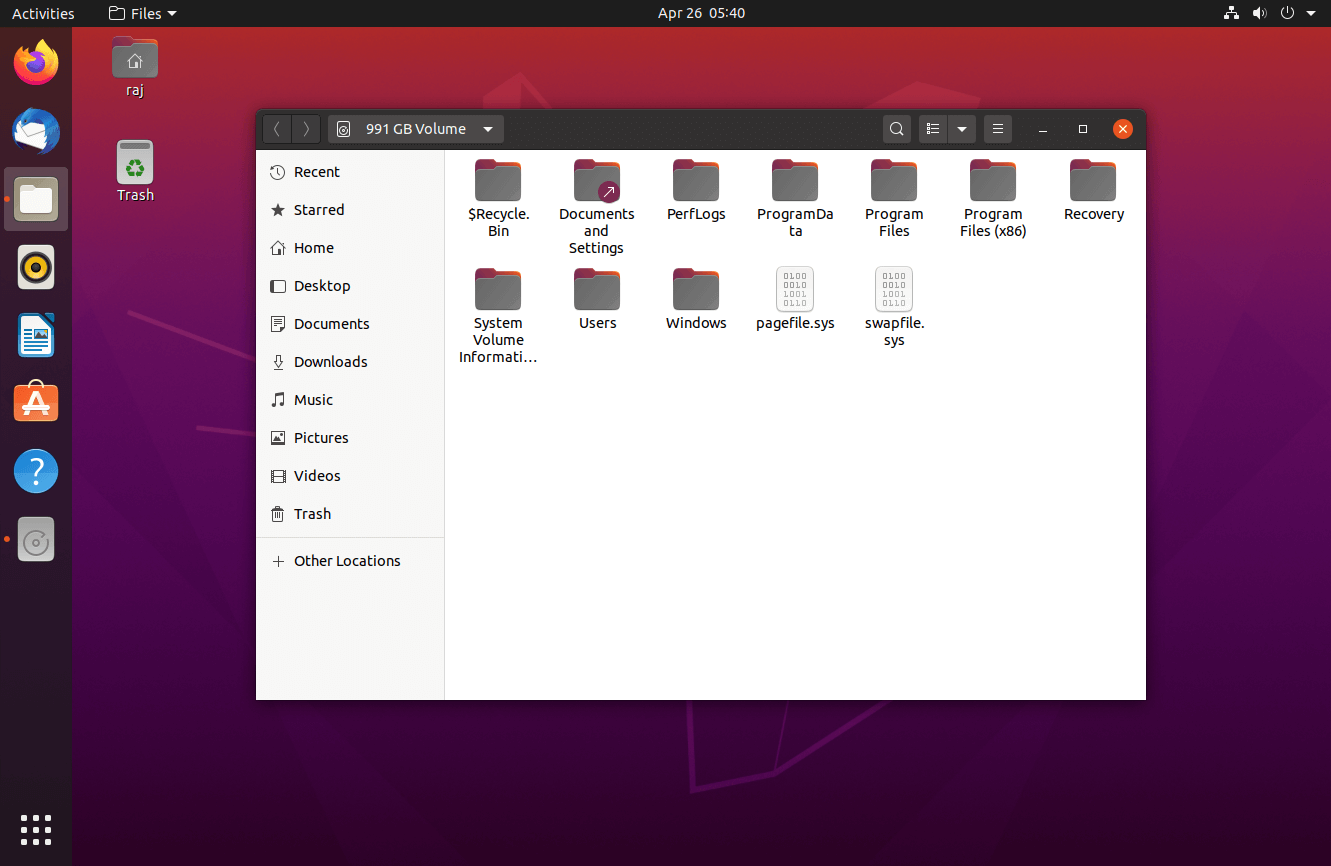Click Activities in the top bar

[x=43, y=13]
